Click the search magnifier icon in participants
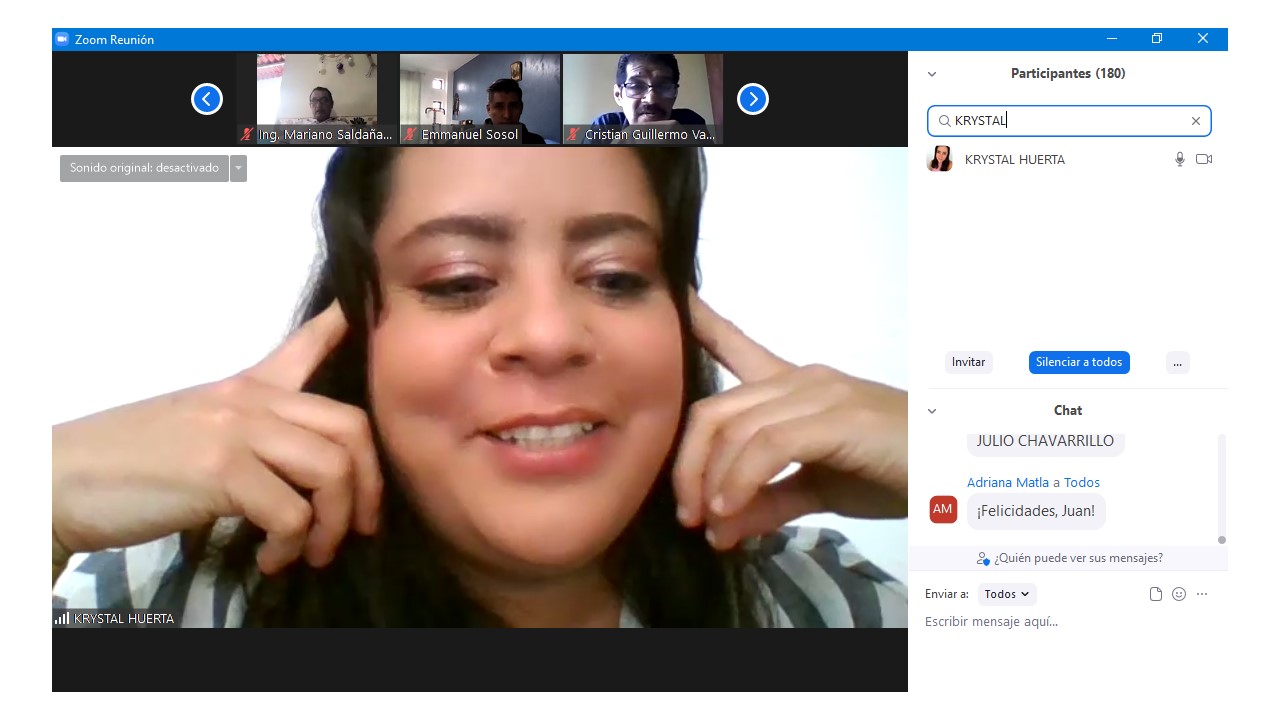 click(944, 121)
